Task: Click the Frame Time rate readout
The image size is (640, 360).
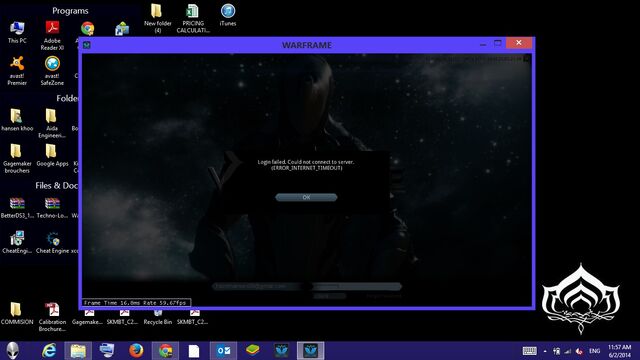Action: [x=136, y=303]
